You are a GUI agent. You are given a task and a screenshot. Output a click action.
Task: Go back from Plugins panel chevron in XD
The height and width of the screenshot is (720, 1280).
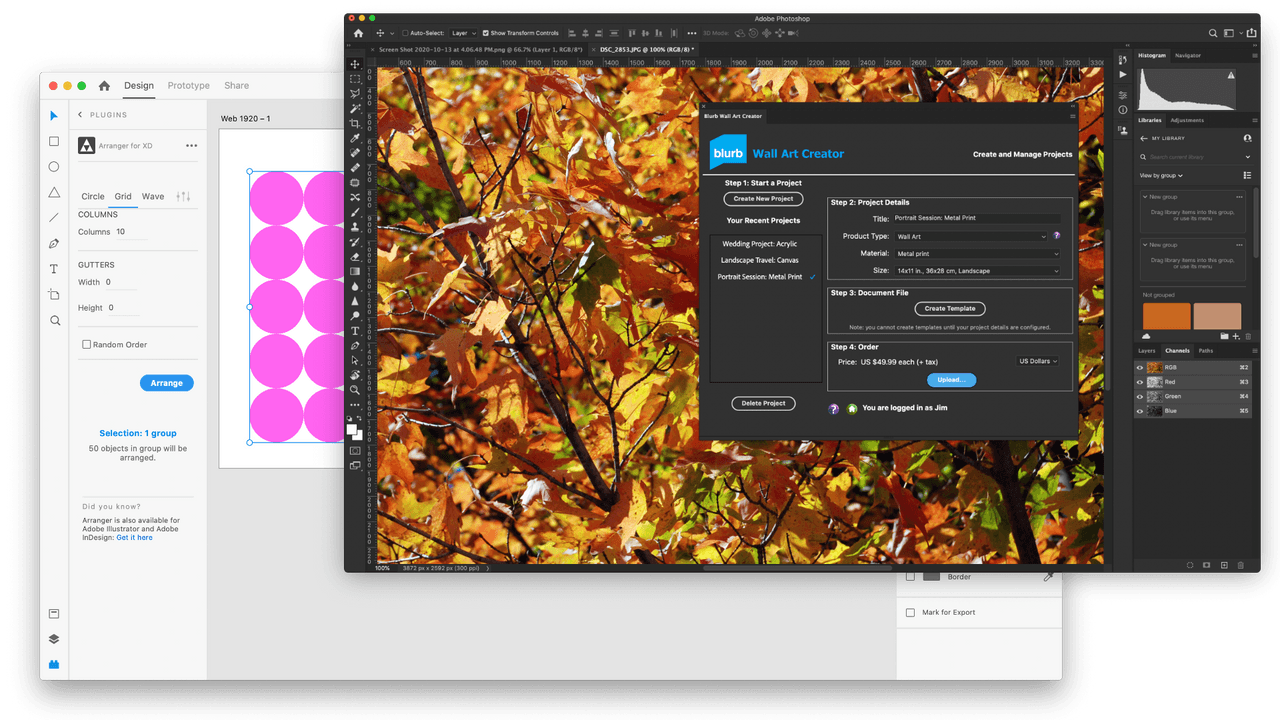pos(80,115)
